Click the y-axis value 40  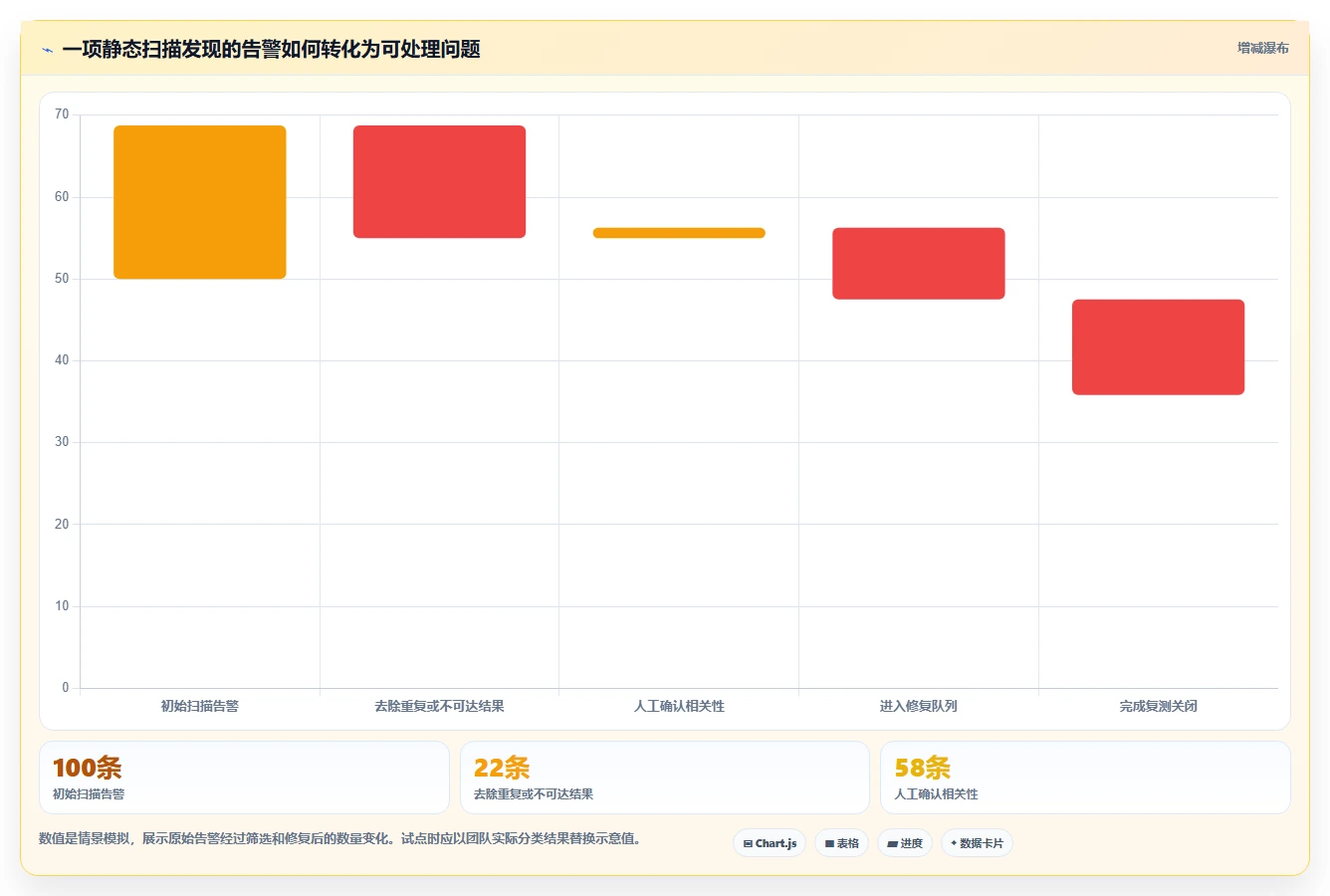[62, 360]
